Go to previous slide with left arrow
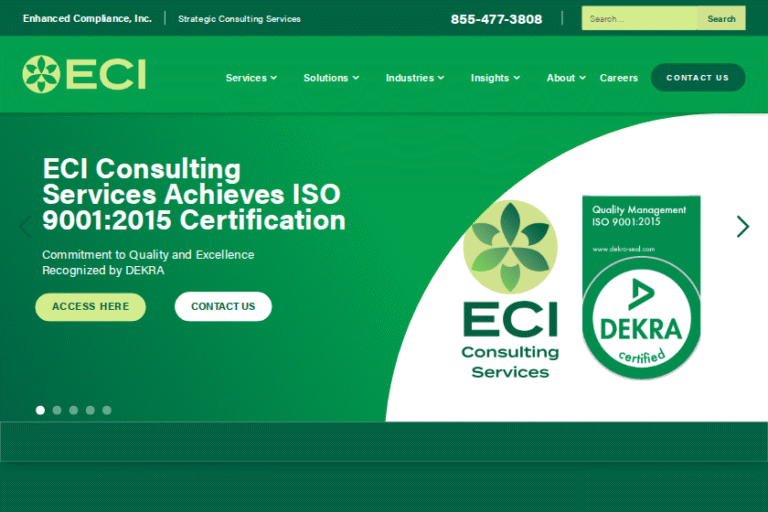Viewport: 768px width, 512px height. [x=25, y=227]
